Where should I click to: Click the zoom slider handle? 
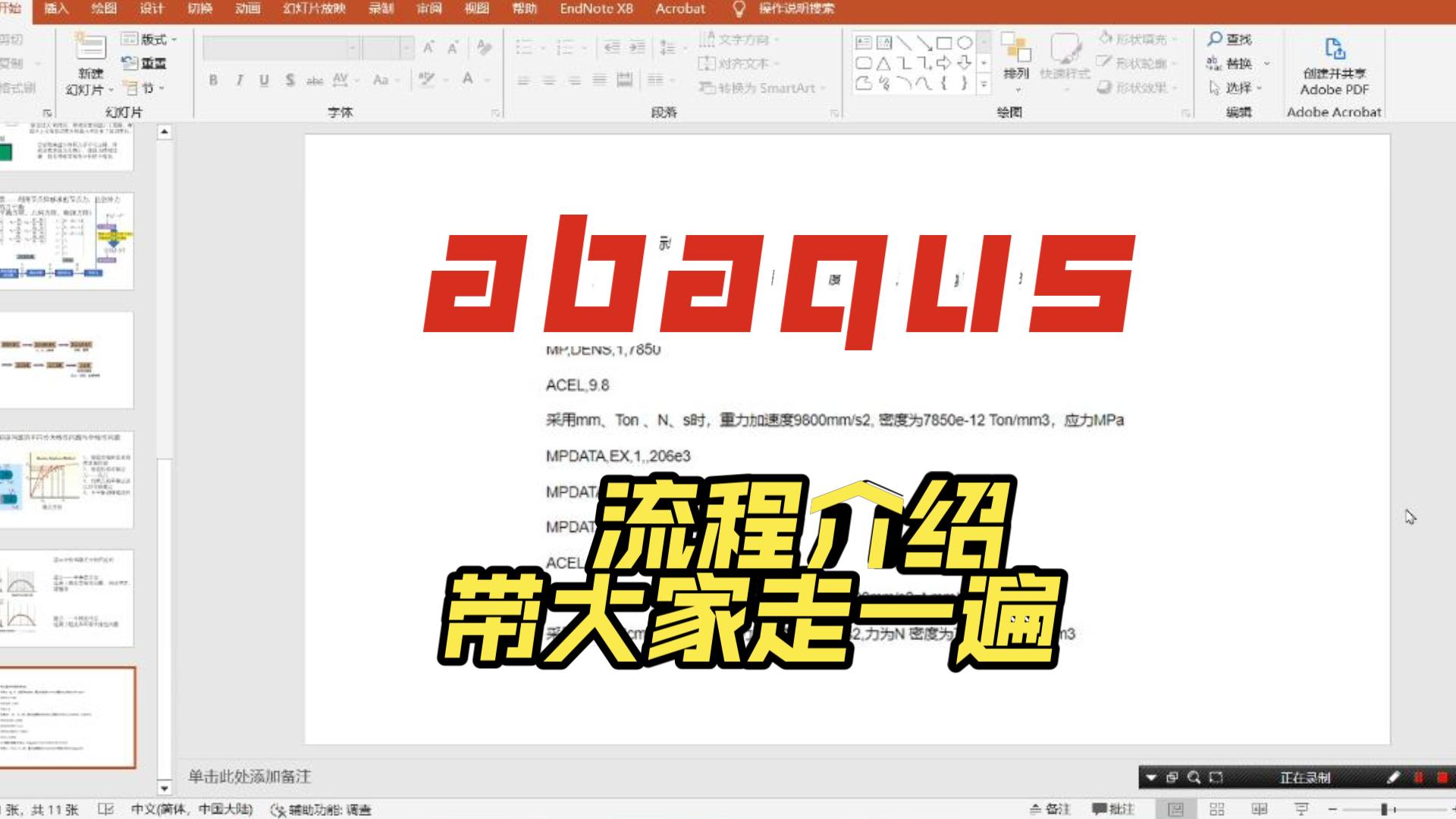click(1384, 810)
